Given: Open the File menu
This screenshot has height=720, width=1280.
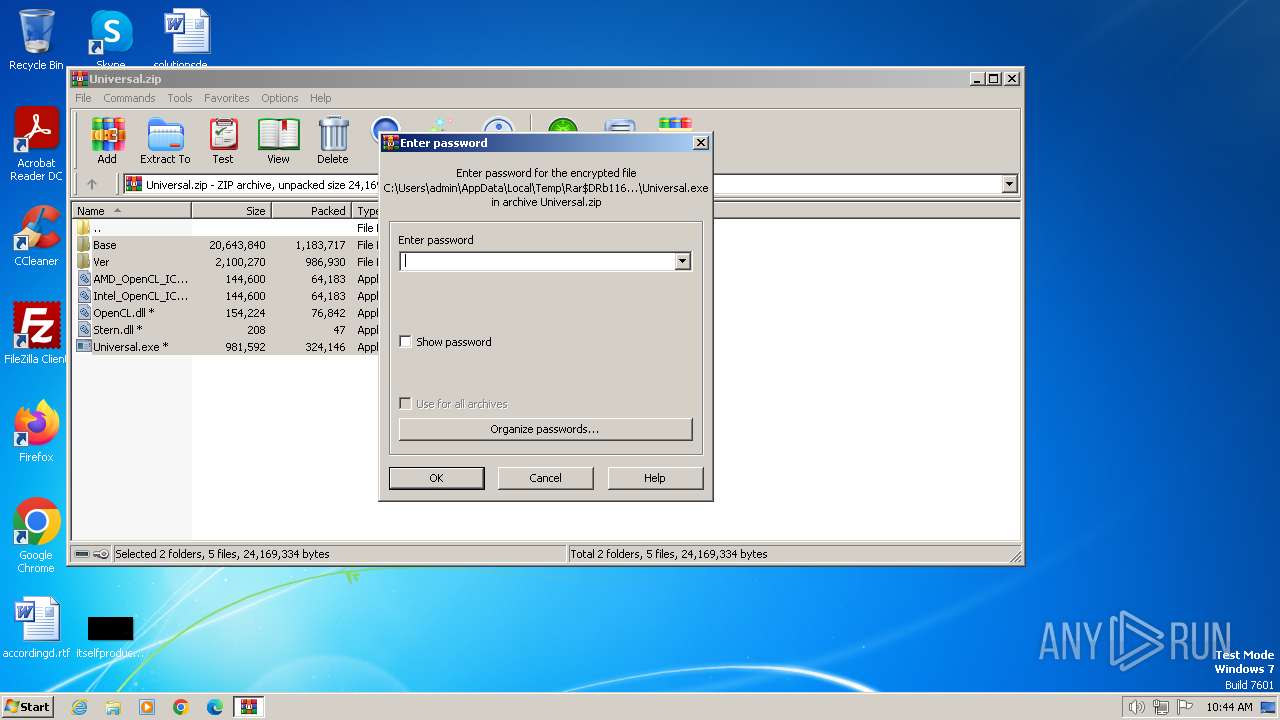Looking at the screenshot, I should click(83, 98).
